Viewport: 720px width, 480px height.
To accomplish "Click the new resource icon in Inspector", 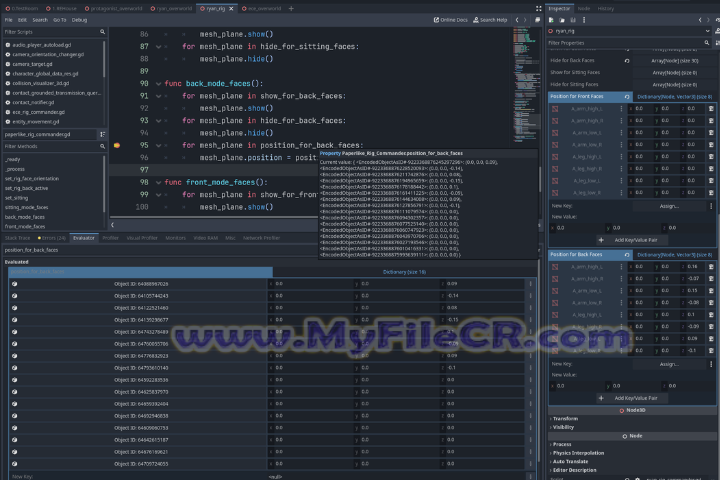I will pos(551,20).
